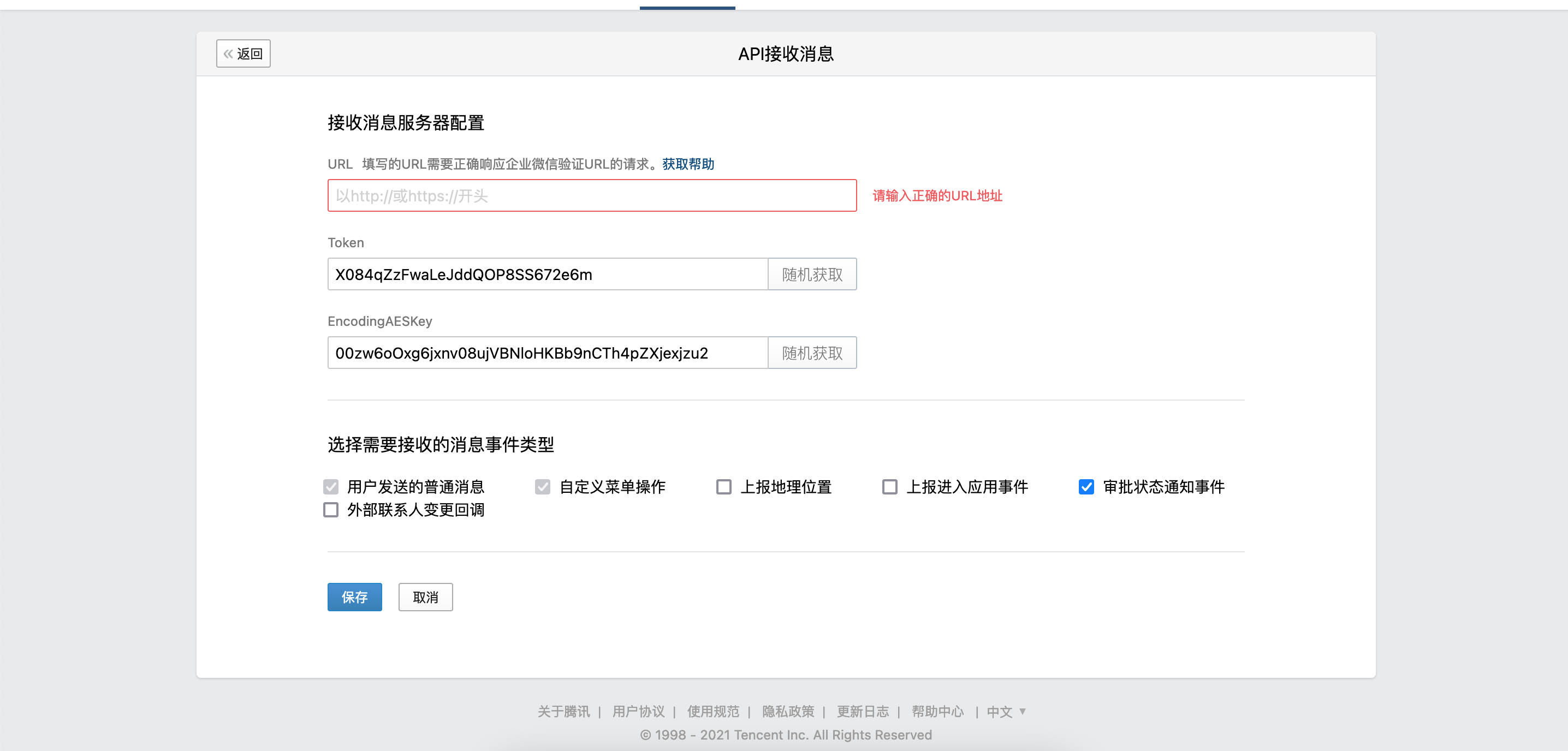The image size is (1568, 751).
Task: Click the Token input field
Action: tap(547, 274)
